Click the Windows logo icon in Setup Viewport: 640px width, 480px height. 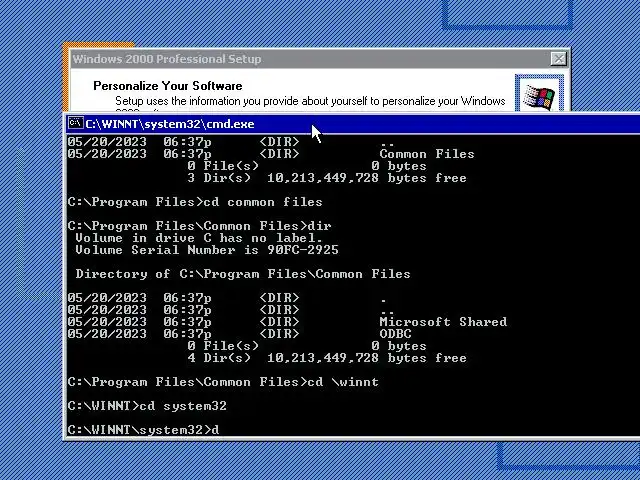[x=539, y=96]
